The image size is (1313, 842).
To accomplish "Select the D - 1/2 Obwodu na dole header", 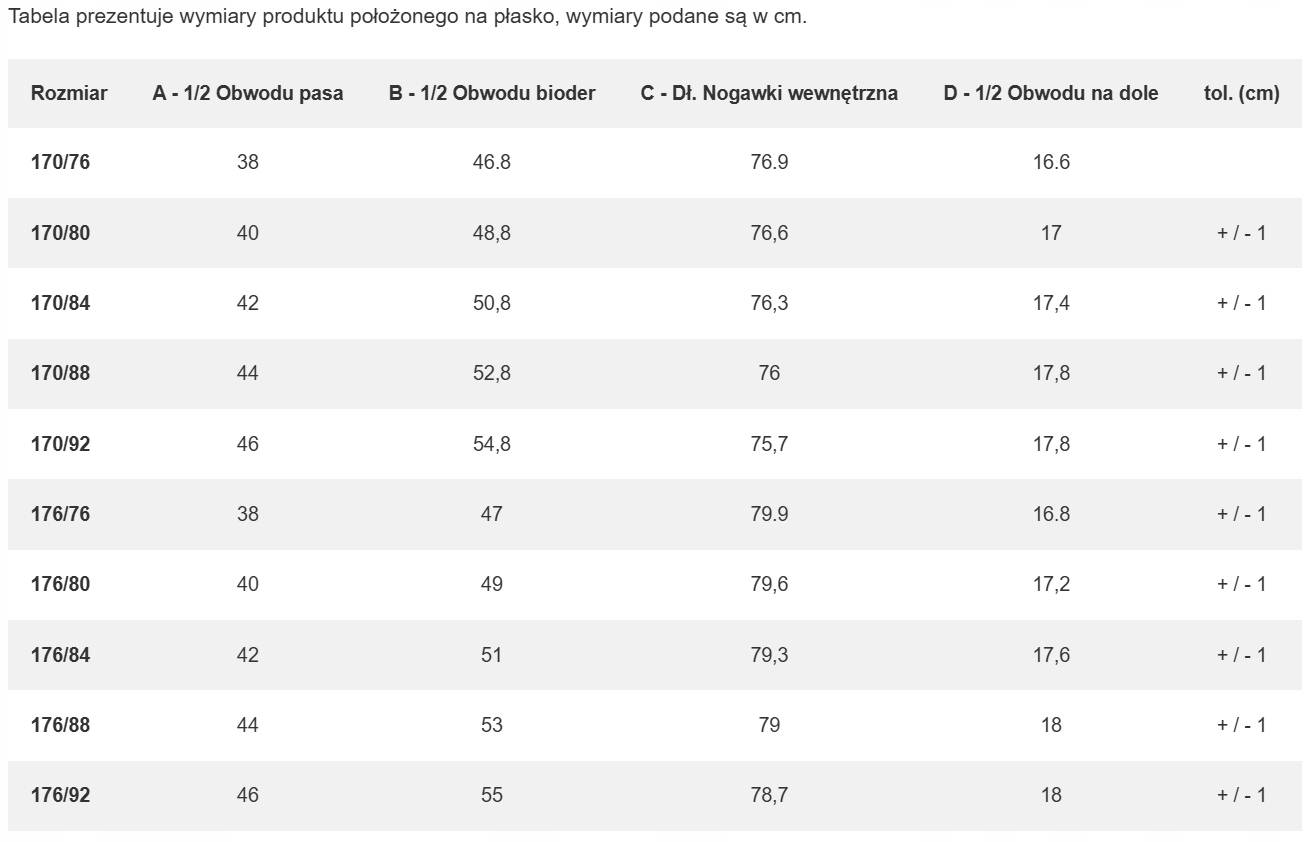I will pos(1051,93).
